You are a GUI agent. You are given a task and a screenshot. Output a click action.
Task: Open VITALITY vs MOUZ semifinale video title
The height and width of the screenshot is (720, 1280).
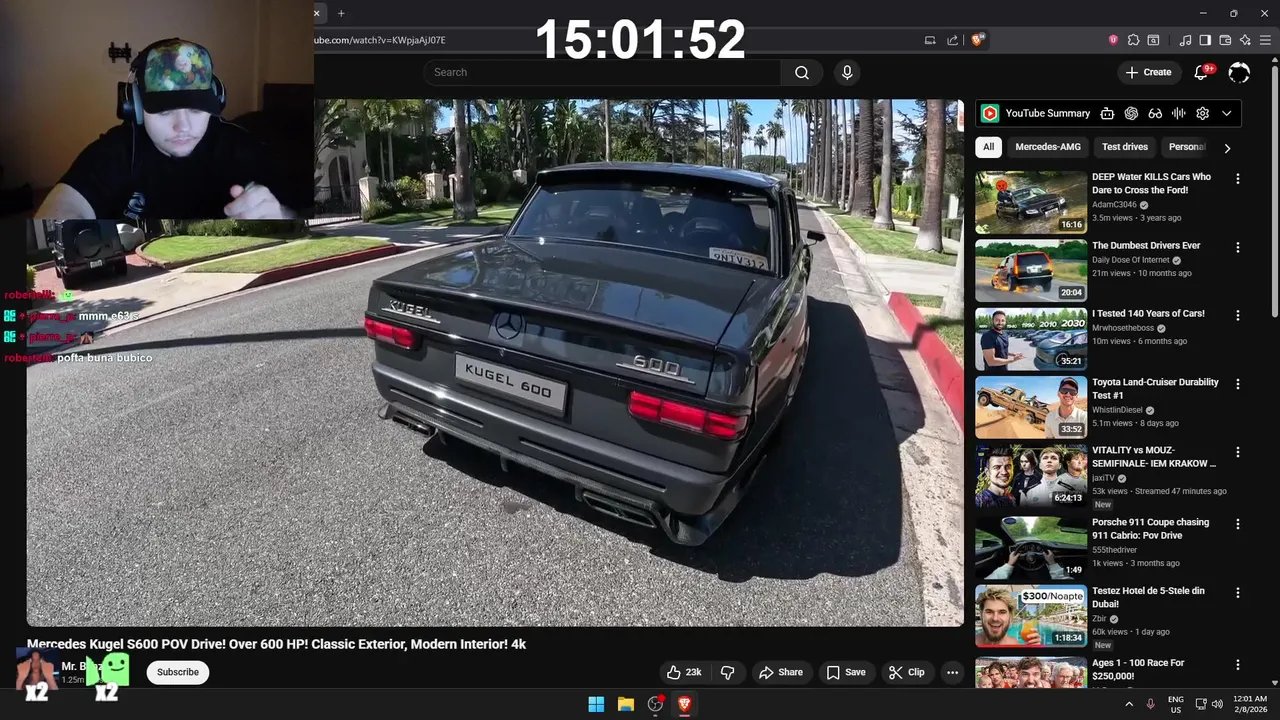(1154, 457)
